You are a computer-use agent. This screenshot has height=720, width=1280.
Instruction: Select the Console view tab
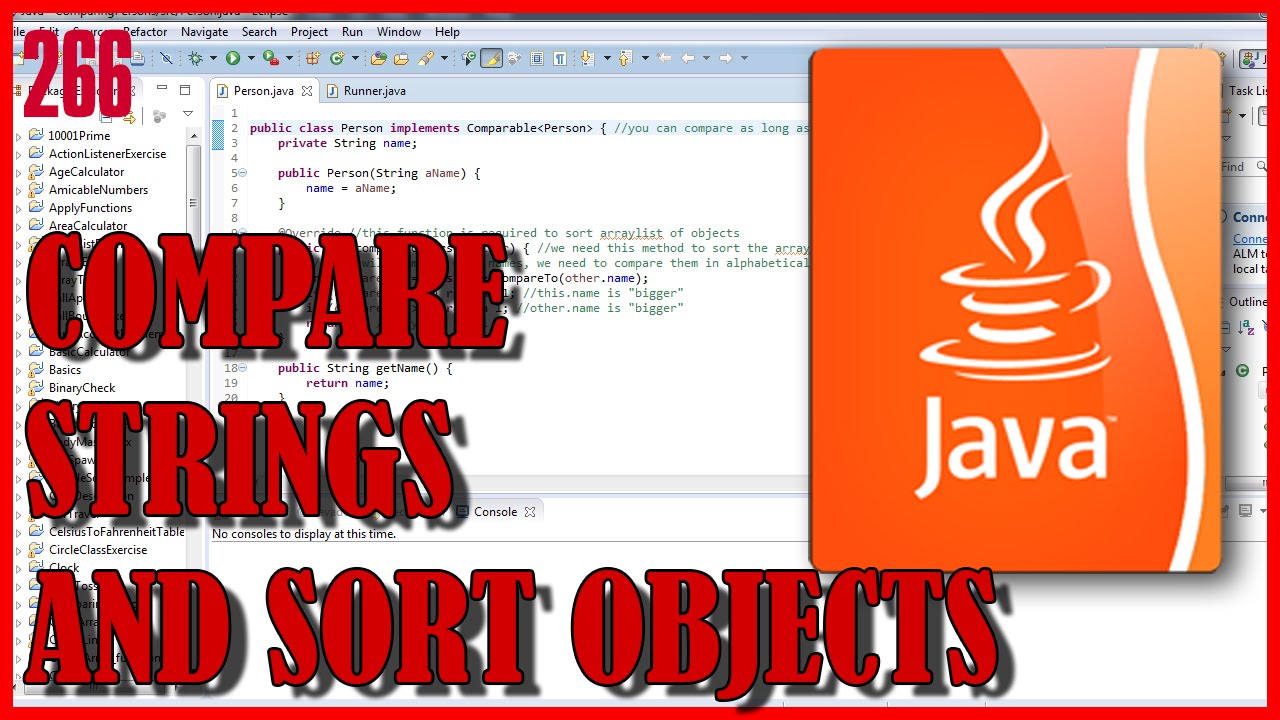click(495, 512)
